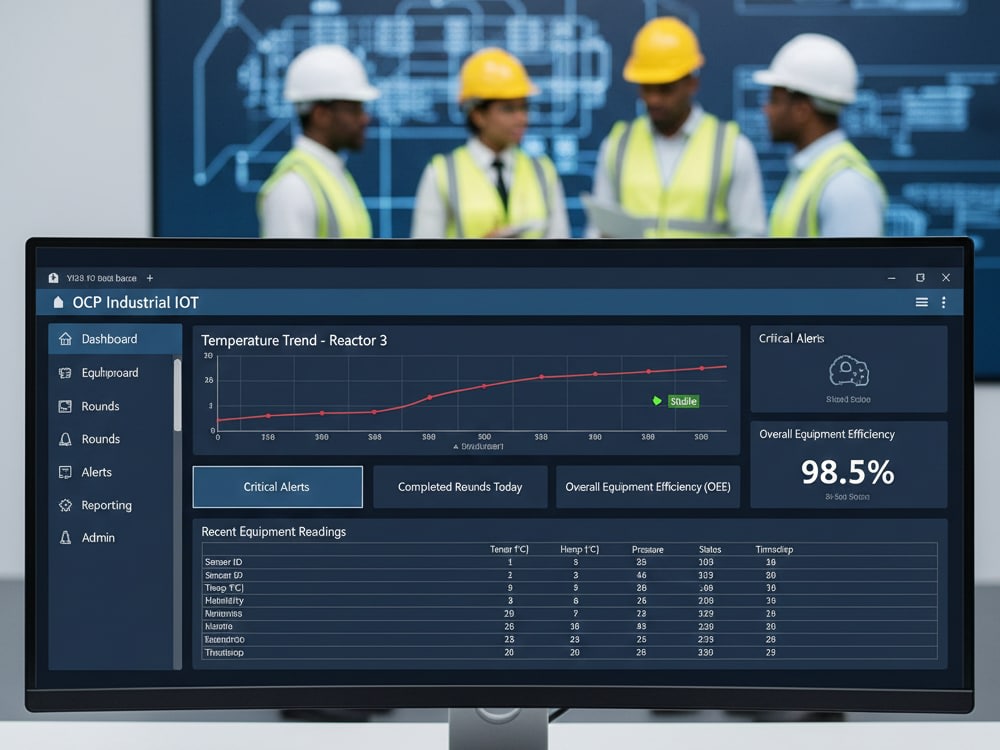Maximize the window with the square icon
The height and width of the screenshot is (750, 1000).
coord(920,277)
